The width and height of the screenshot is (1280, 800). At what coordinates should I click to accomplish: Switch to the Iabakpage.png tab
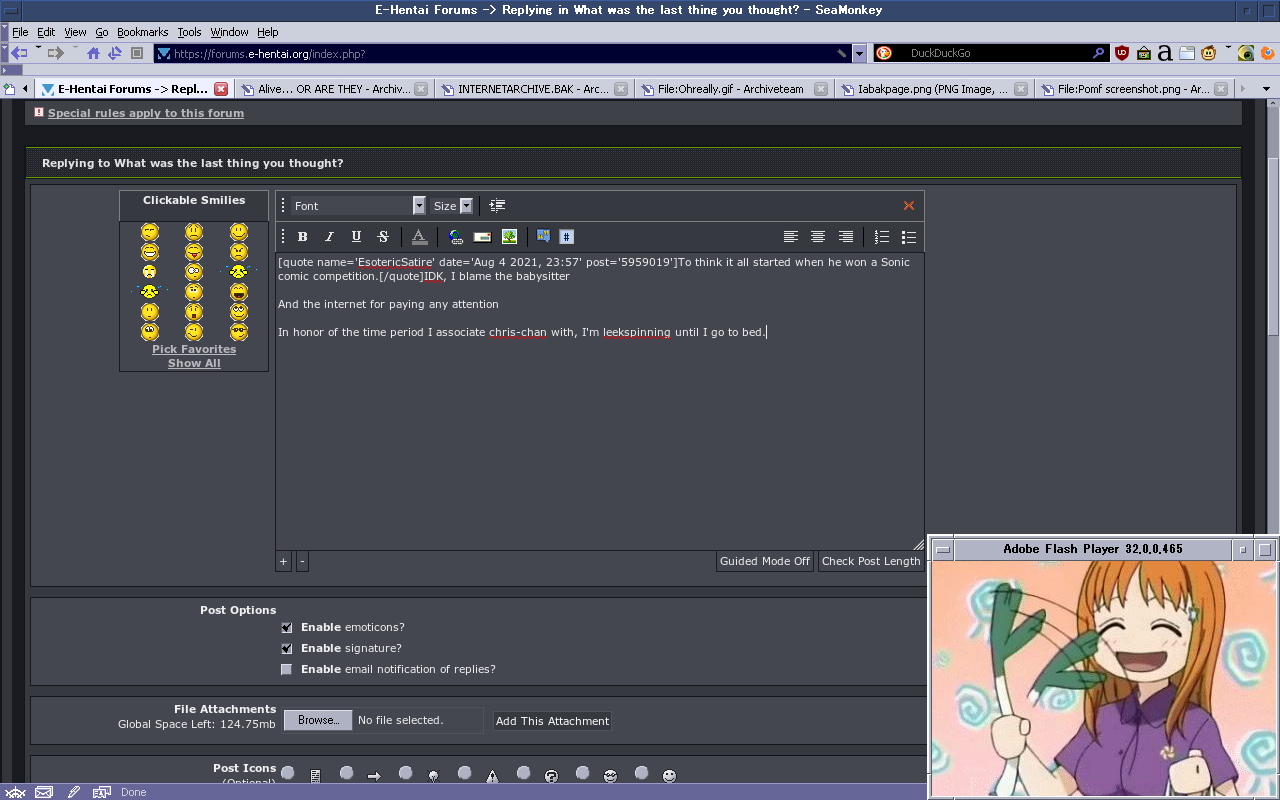click(x=933, y=89)
